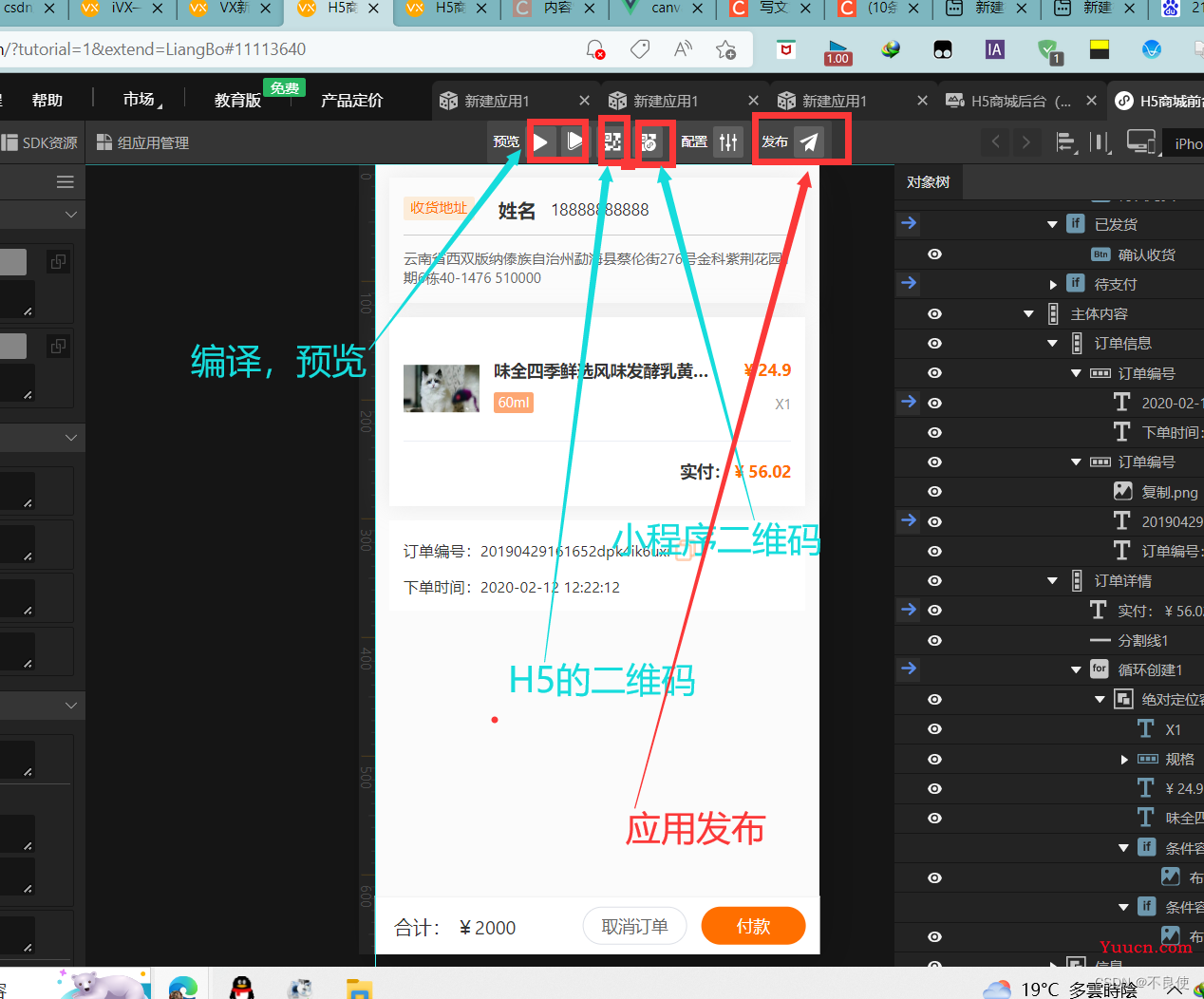Open QQ penguin from the taskbar
Image resolution: width=1204 pixels, height=999 pixels.
(x=242, y=987)
